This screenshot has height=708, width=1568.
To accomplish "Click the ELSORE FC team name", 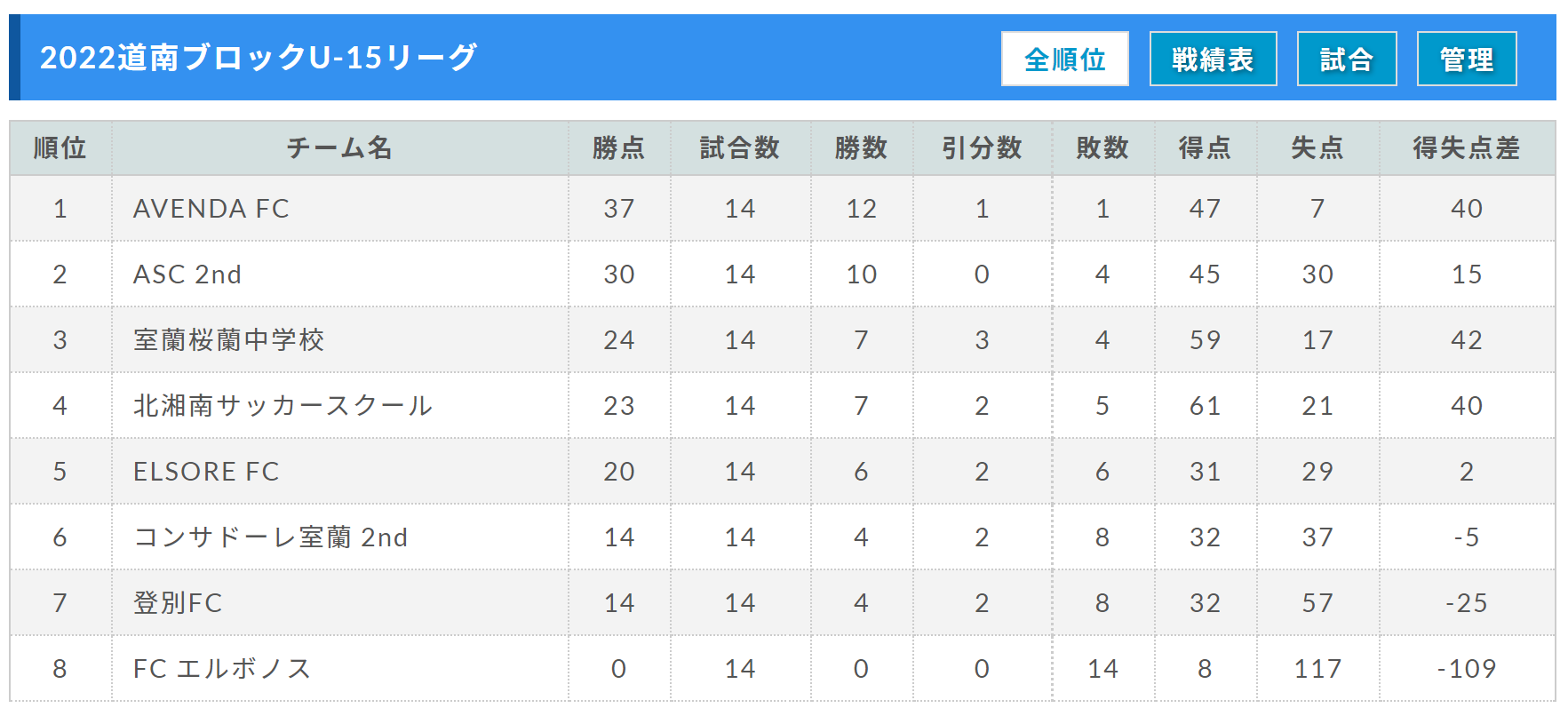I will (206, 472).
